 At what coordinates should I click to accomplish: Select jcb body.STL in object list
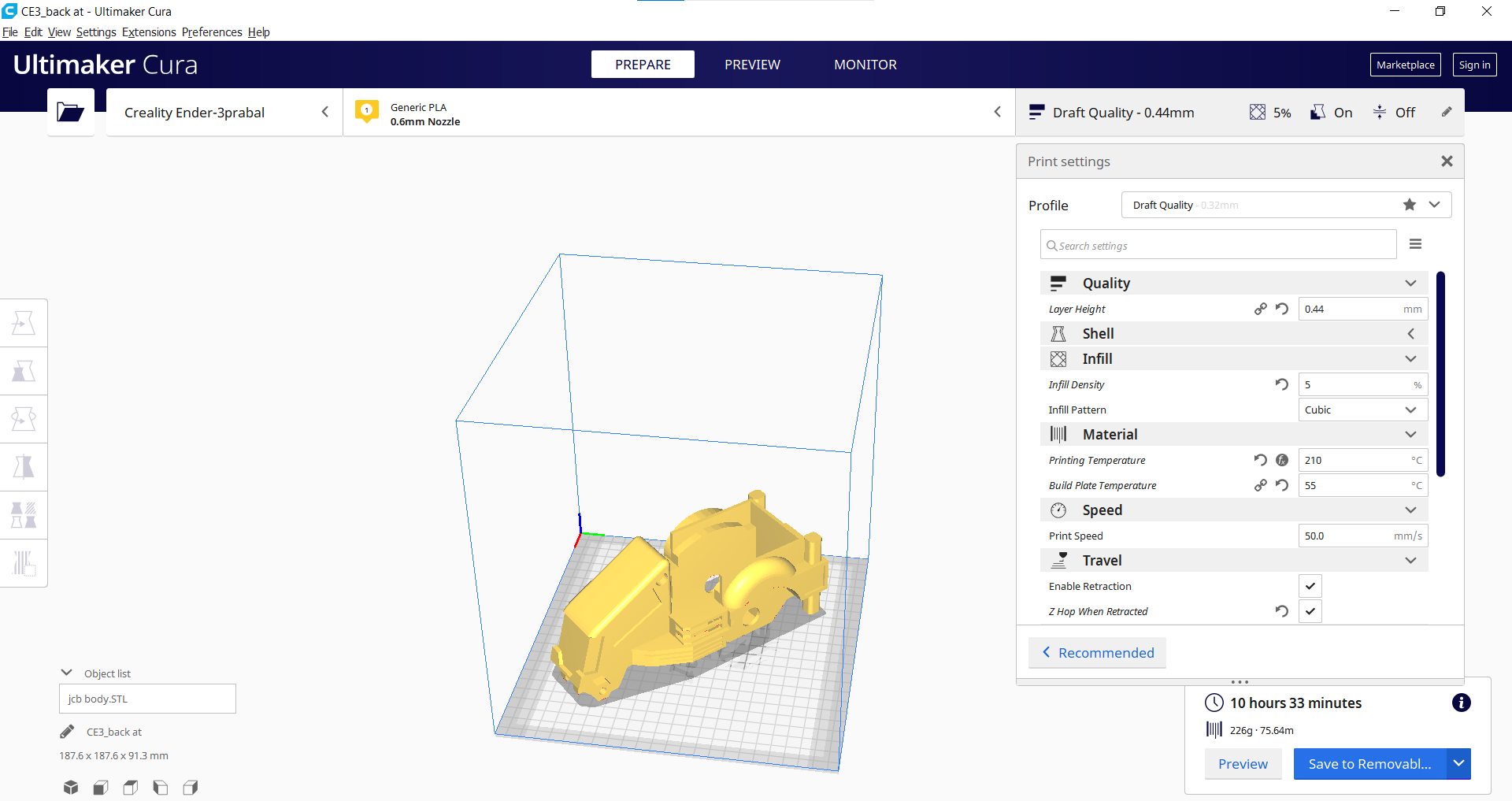(147, 699)
